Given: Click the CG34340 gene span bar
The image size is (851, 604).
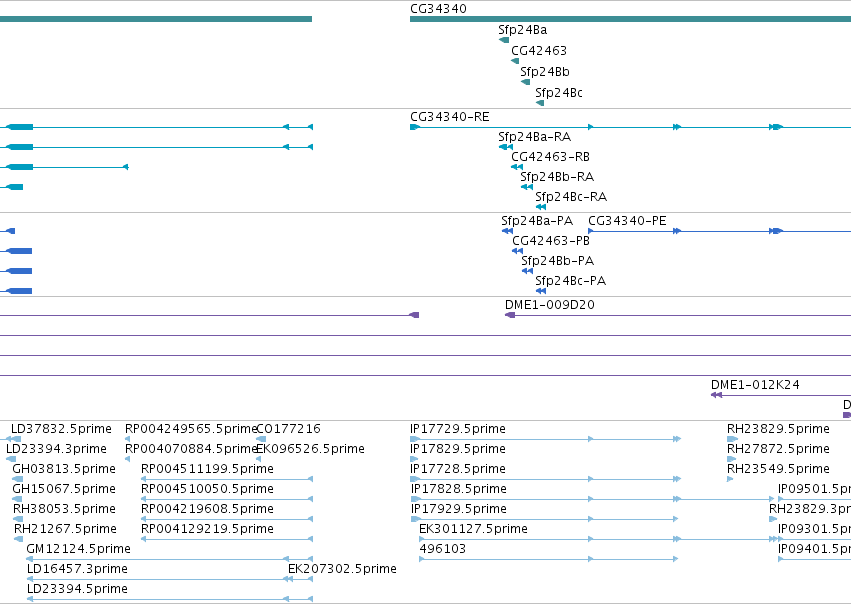Looking at the screenshot, I should tap(630, 19).
